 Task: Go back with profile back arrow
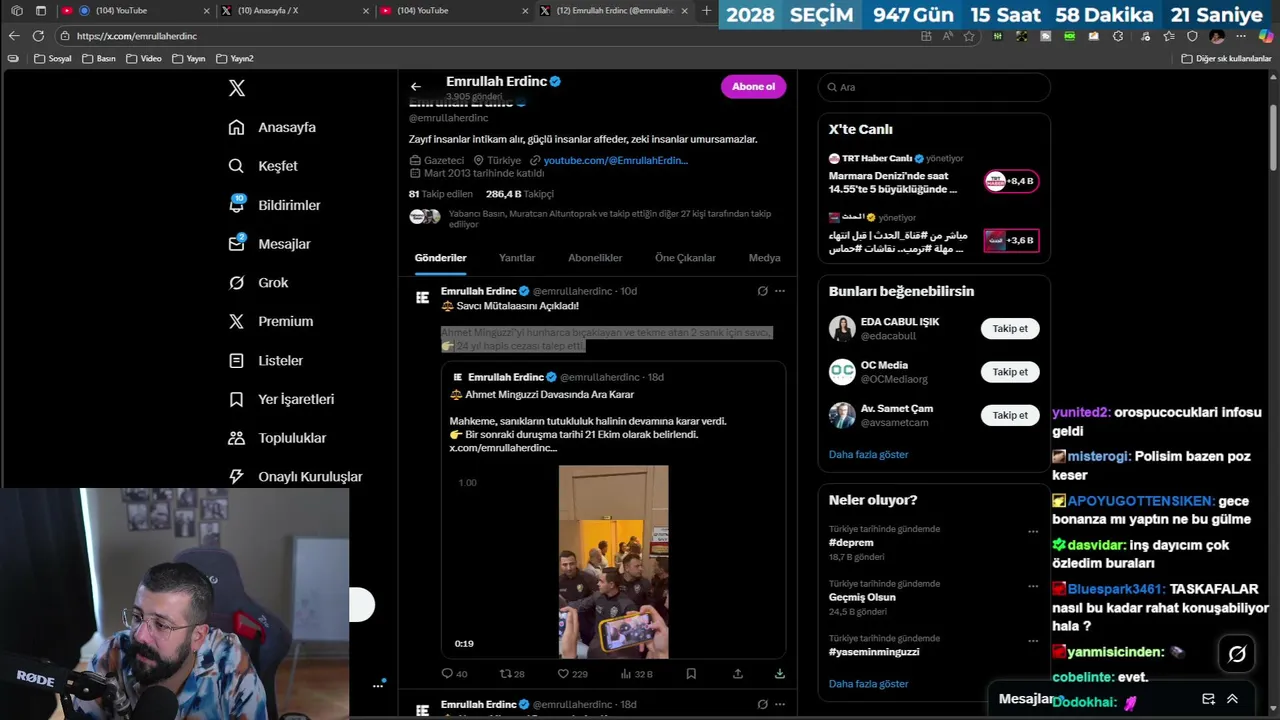pos(416,86)
